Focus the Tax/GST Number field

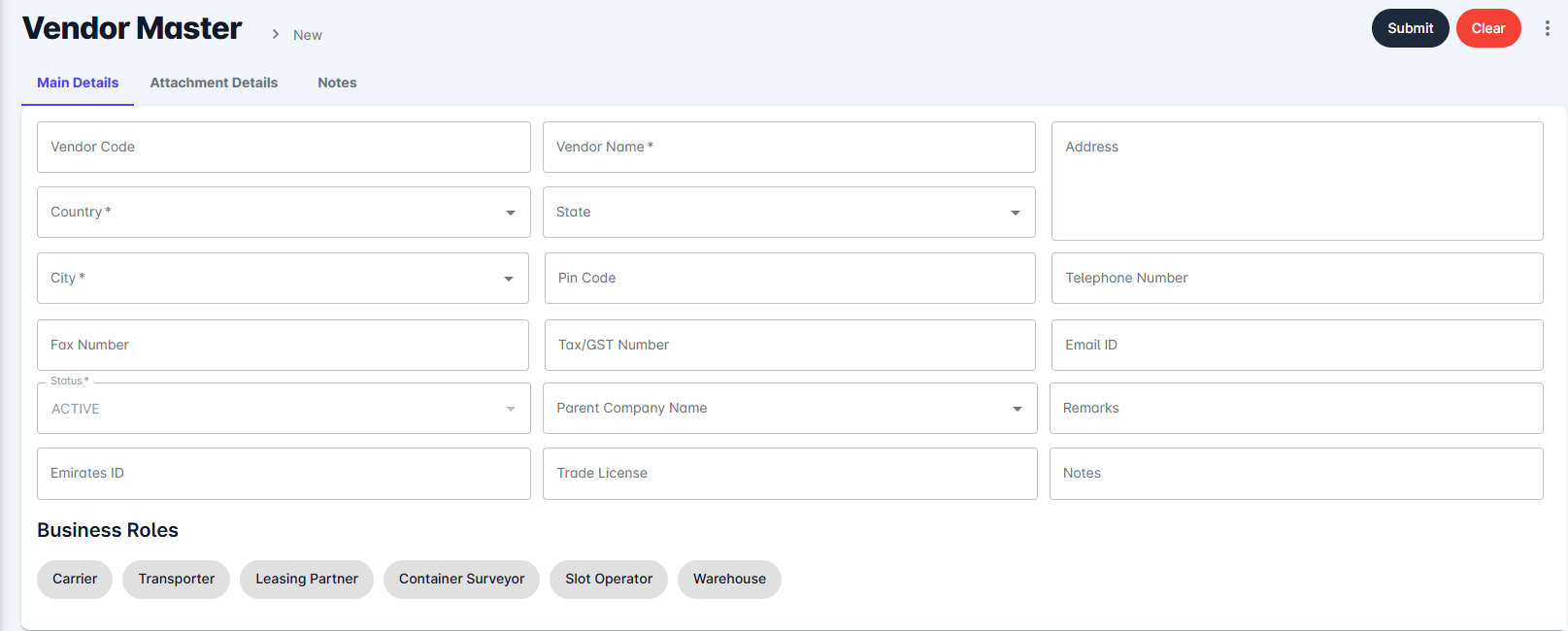click(790, 345)
